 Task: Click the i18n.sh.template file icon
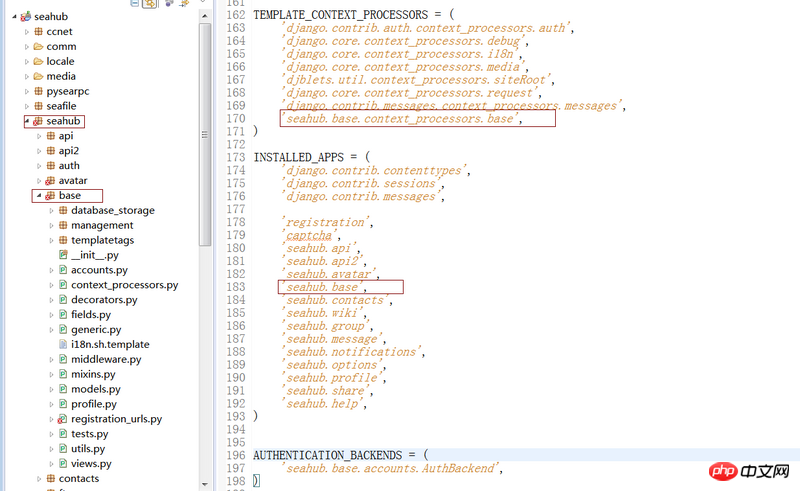click(x=62, y=344)
